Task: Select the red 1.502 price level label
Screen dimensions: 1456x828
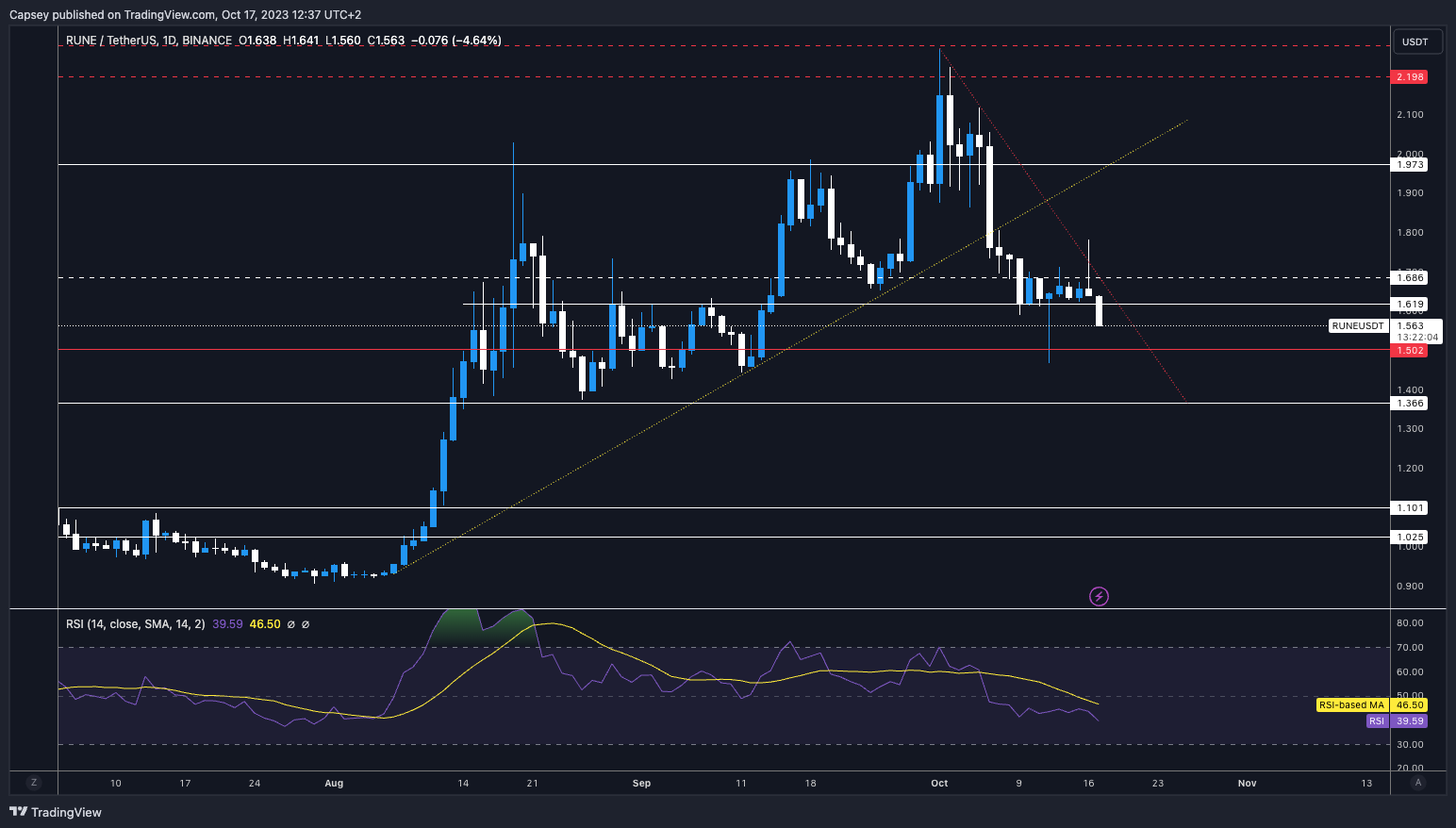Action: click(x=1408, y=350)
